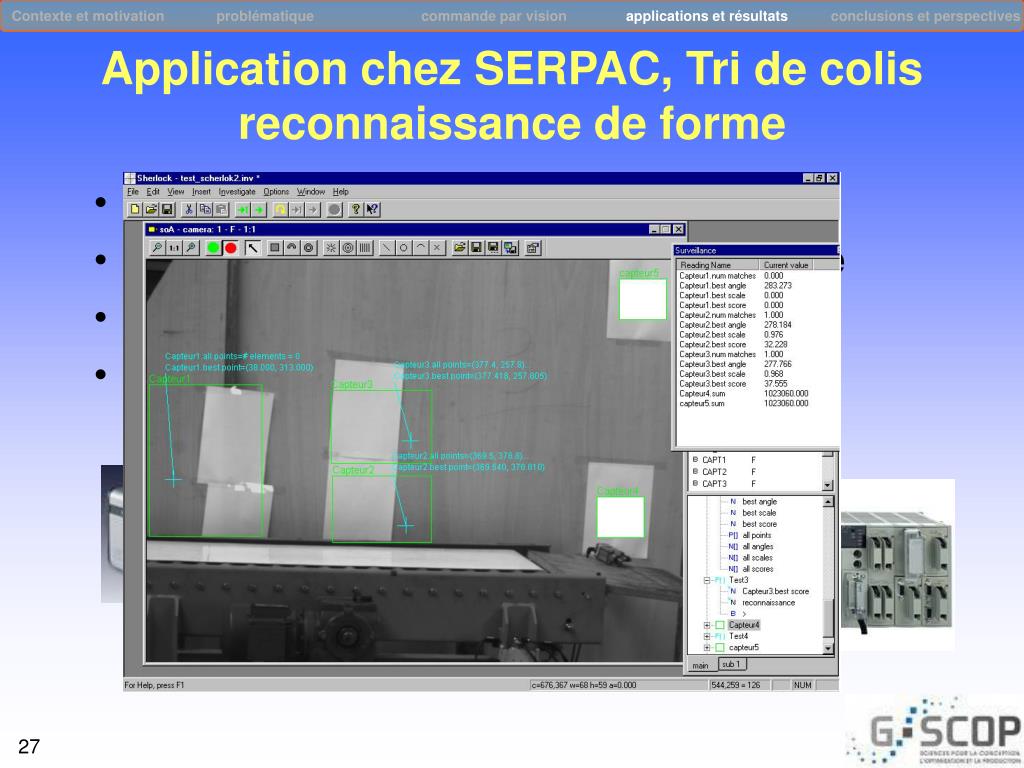Select the CAPT1 row
1024x768 pixels.
point(755,460)
